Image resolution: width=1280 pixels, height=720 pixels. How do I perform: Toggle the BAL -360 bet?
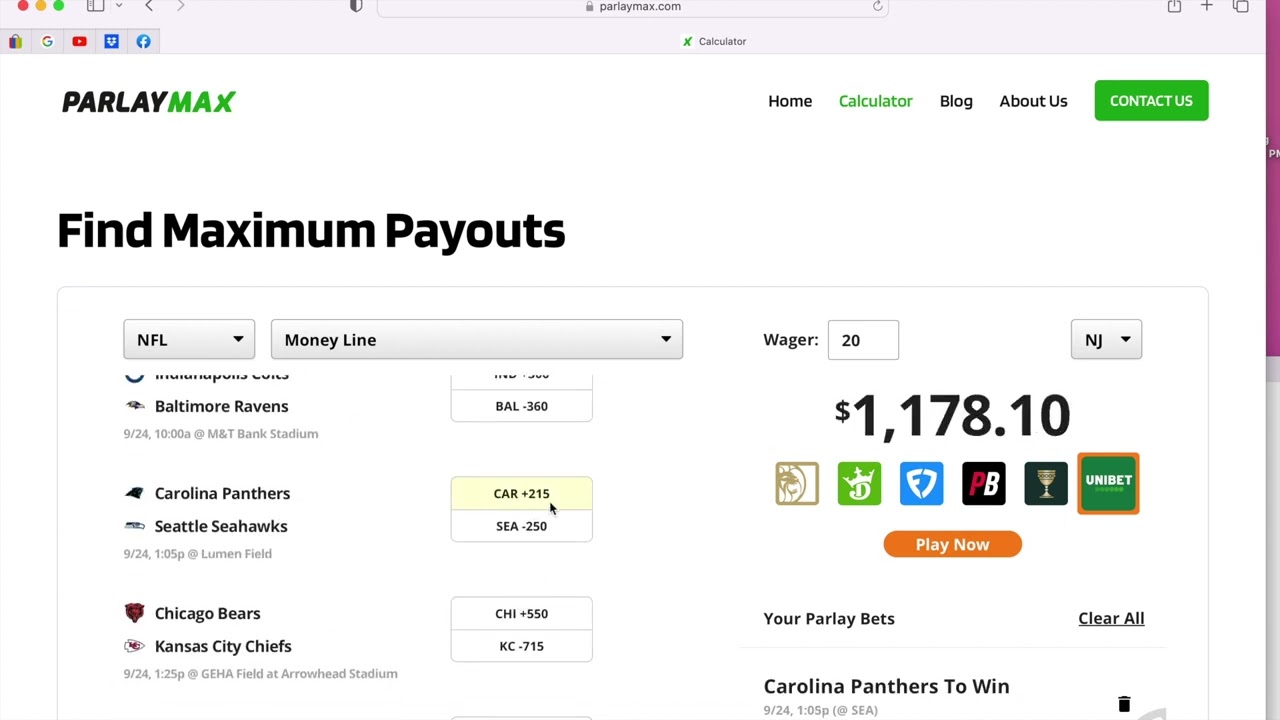click(x=521, y=406)
